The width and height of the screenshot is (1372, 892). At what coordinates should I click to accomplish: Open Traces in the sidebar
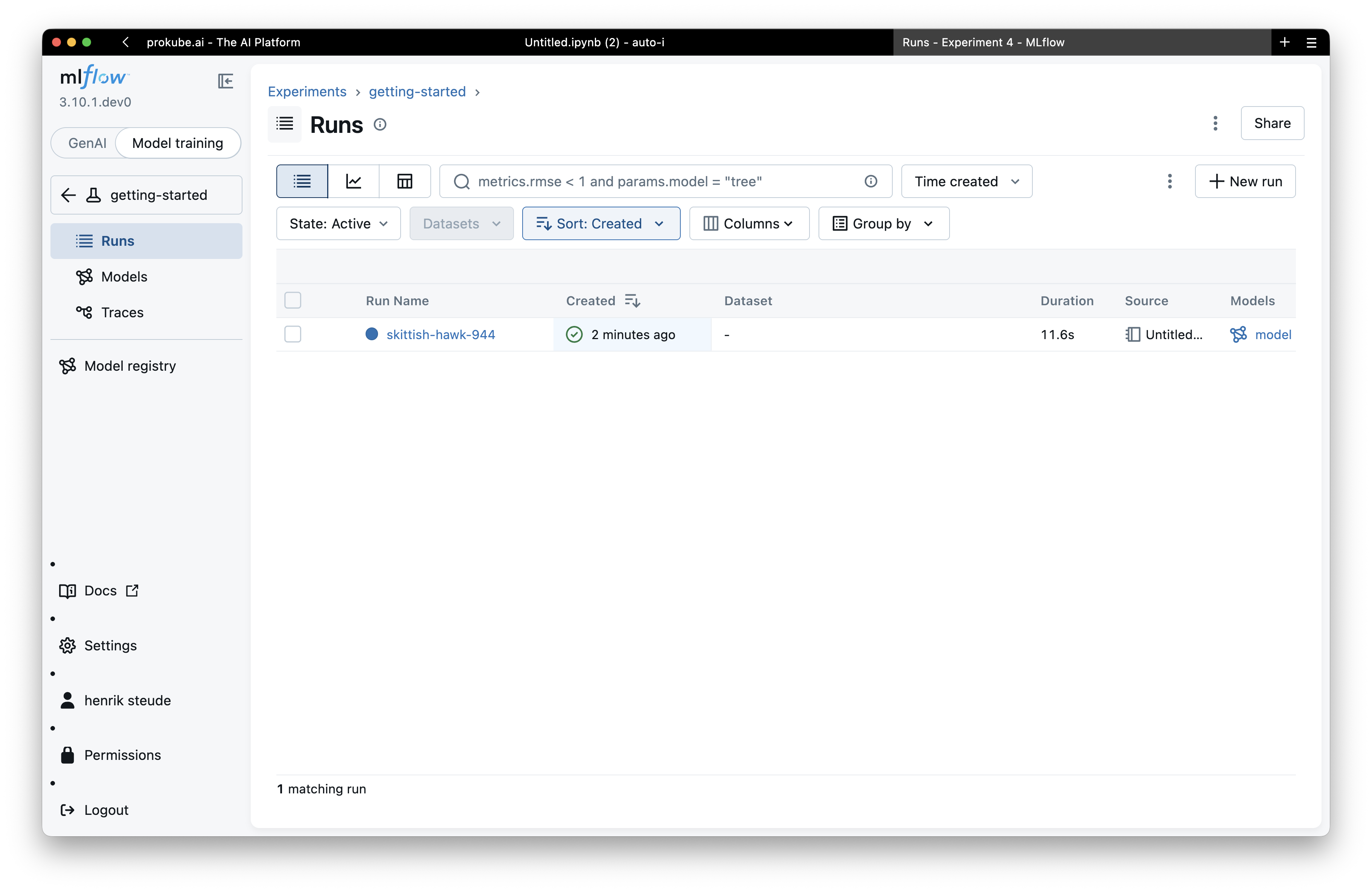pyautogui.click(x=146, y=312)
